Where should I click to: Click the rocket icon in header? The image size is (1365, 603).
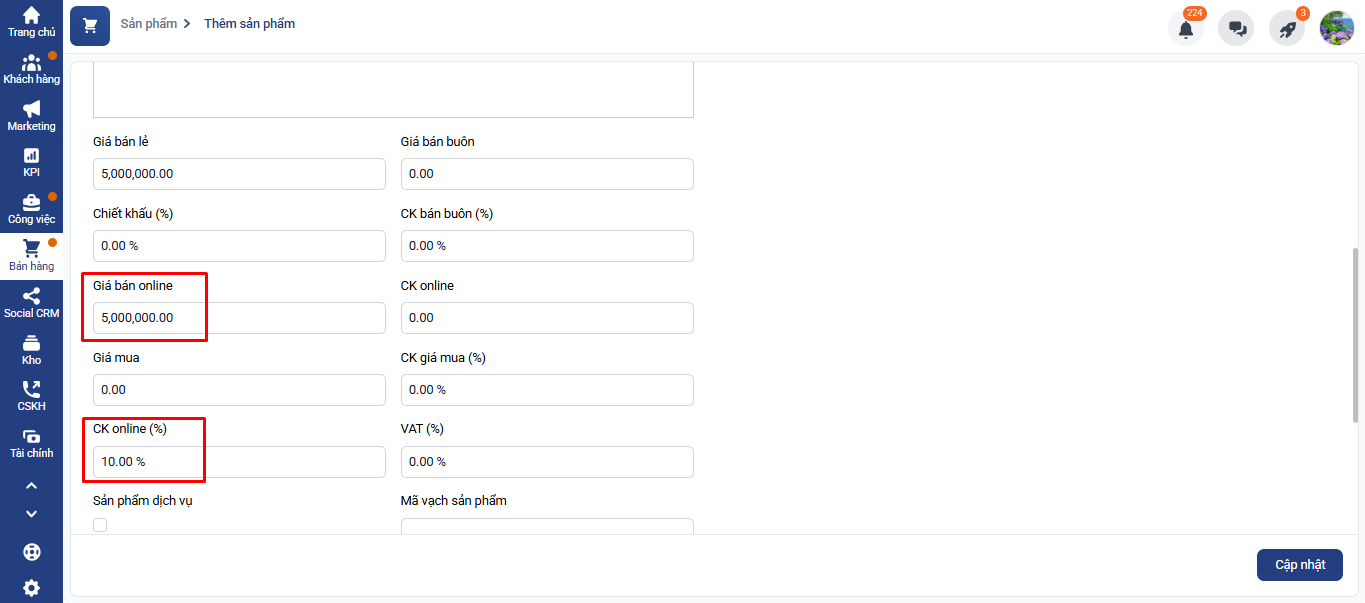pos(1287,28)
